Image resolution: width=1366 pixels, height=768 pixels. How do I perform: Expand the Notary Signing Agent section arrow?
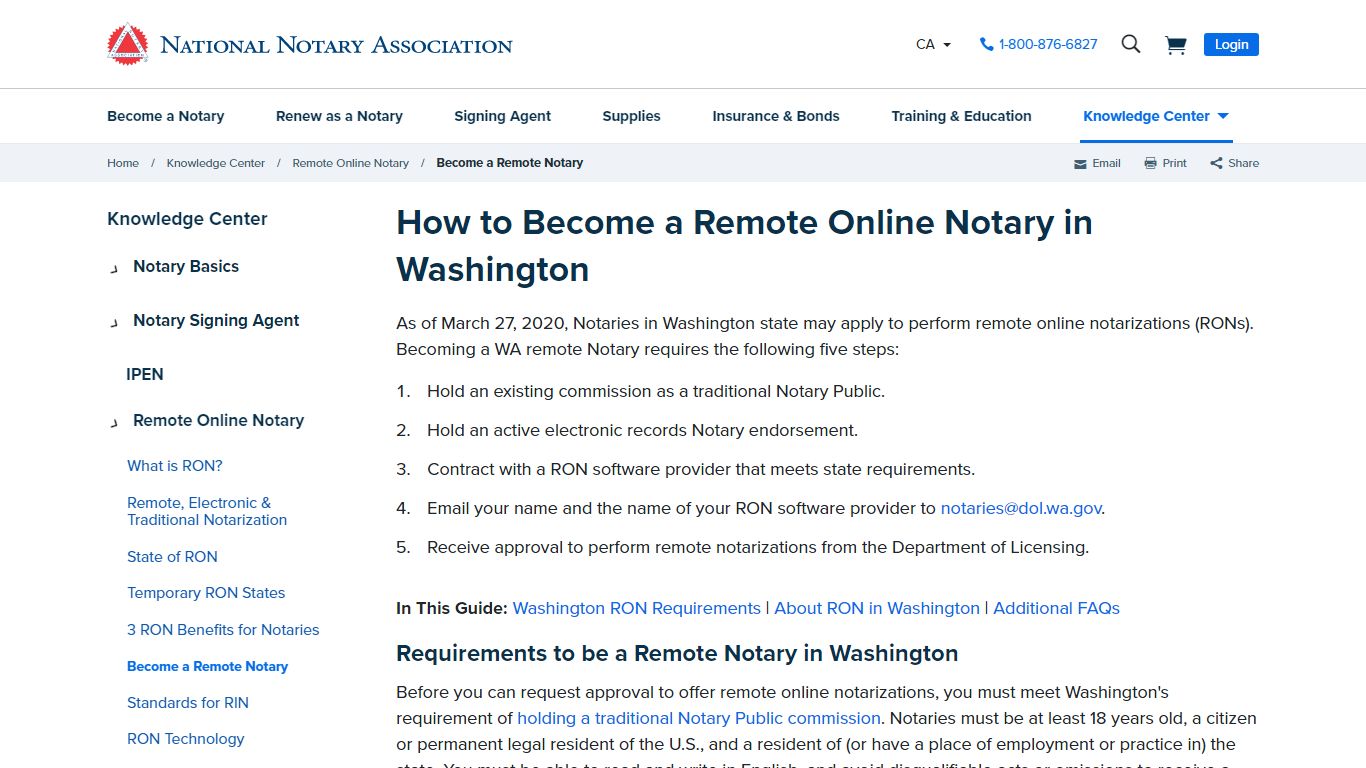tap(114, 322)
